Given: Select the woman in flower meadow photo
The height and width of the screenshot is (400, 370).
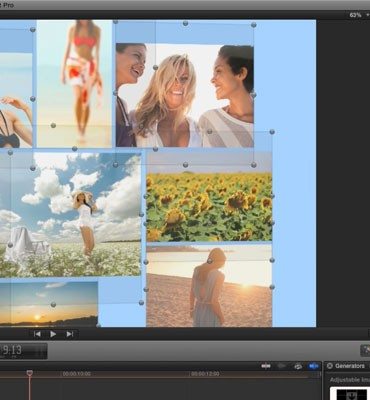Looking at the screenshot, I should click(70, 214).
